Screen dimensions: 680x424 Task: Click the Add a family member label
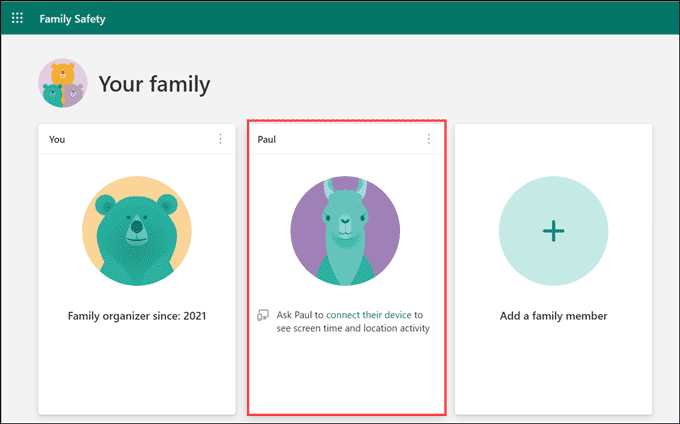(553, 316)
